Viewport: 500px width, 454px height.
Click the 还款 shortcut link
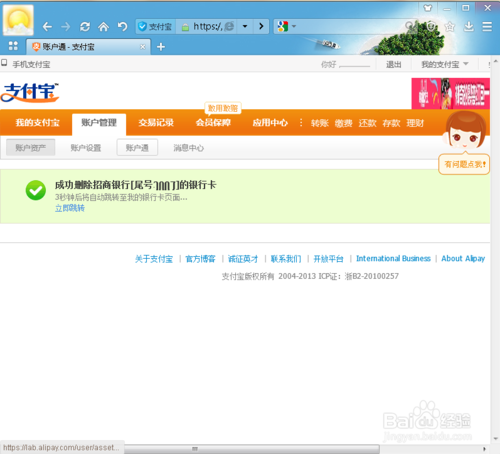(x=367, y=123)
